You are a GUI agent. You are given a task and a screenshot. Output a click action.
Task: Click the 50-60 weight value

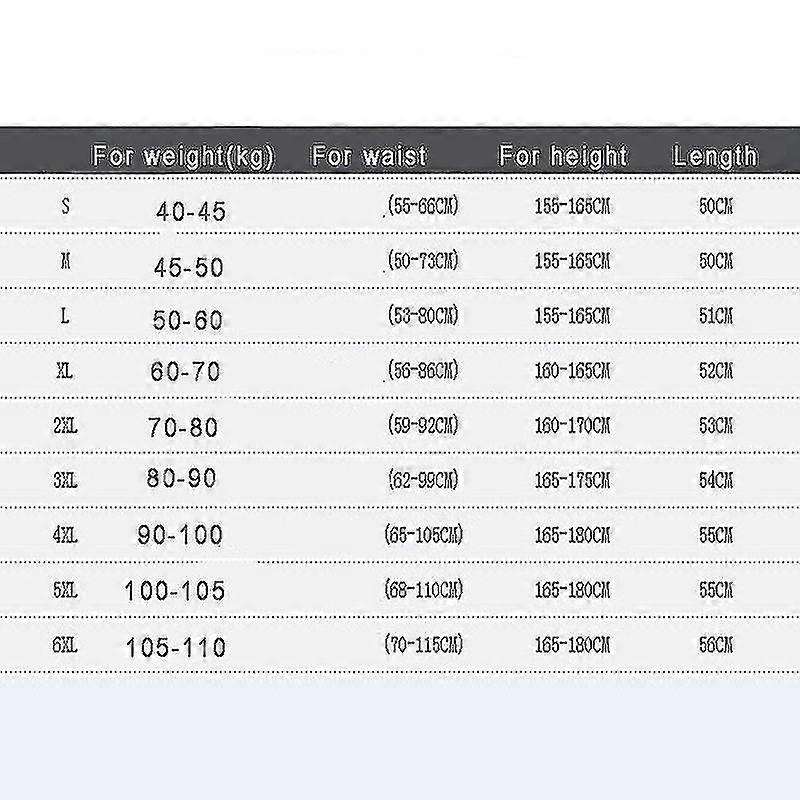pyautogui.click(x=188, y=320)
